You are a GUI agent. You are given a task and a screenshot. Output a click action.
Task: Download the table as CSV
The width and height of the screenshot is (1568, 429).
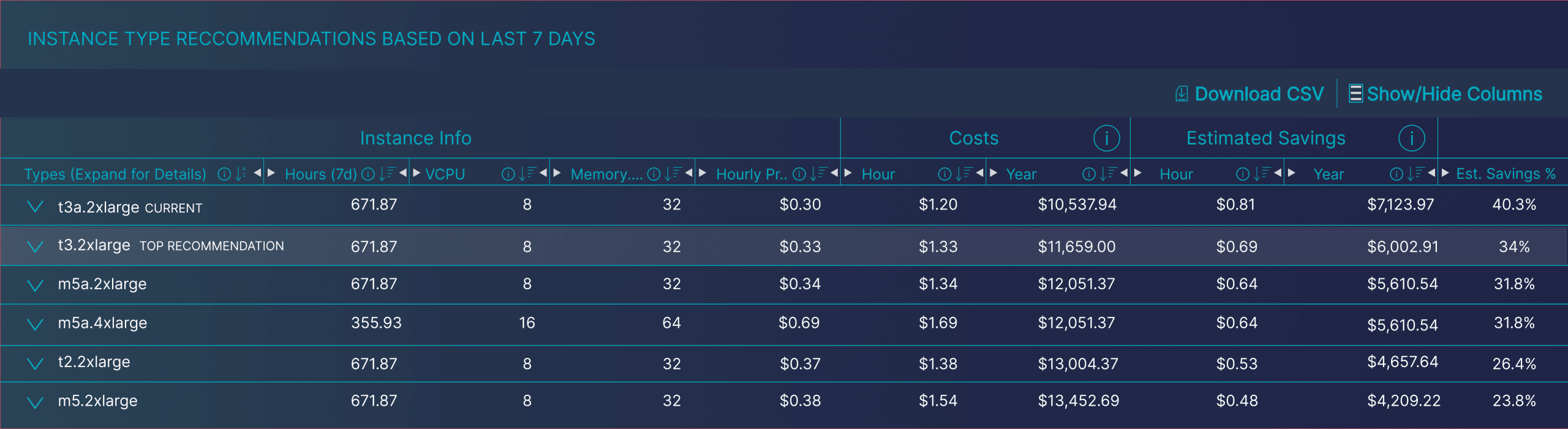[1249, 94]
